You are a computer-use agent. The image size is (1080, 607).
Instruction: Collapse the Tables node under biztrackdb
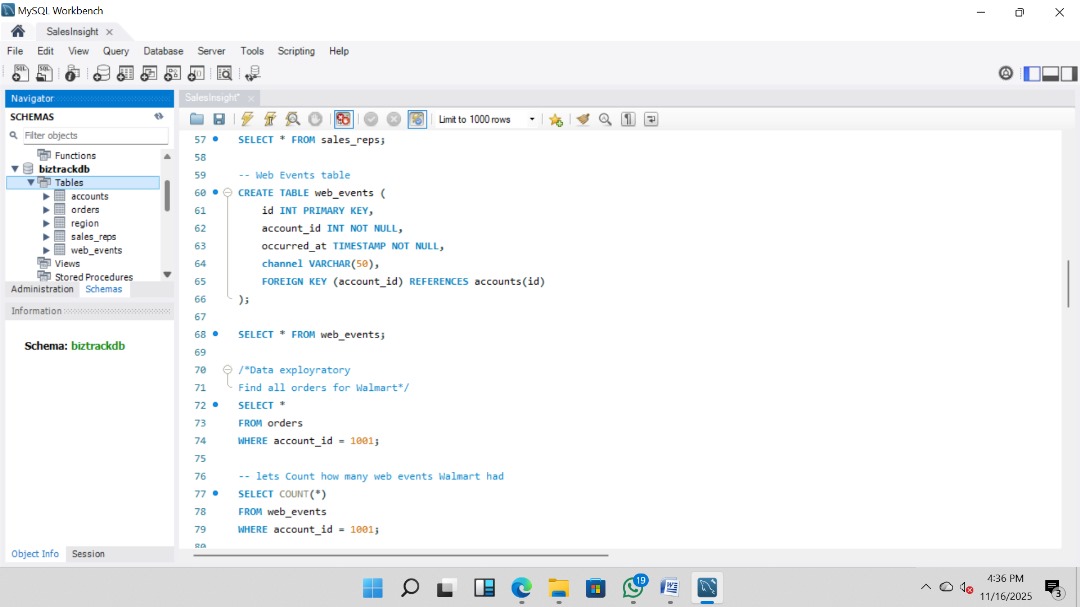[x=31, y=182]
